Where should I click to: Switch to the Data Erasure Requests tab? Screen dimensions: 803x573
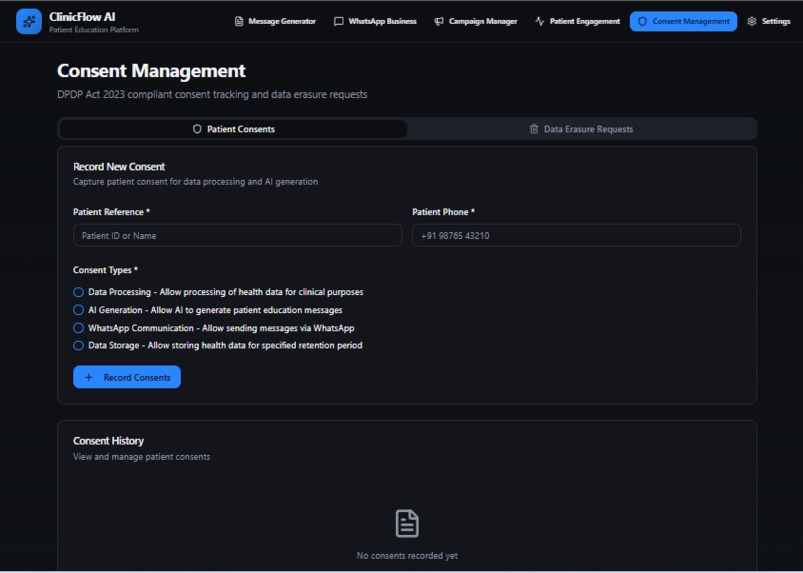tap(581, 129)
